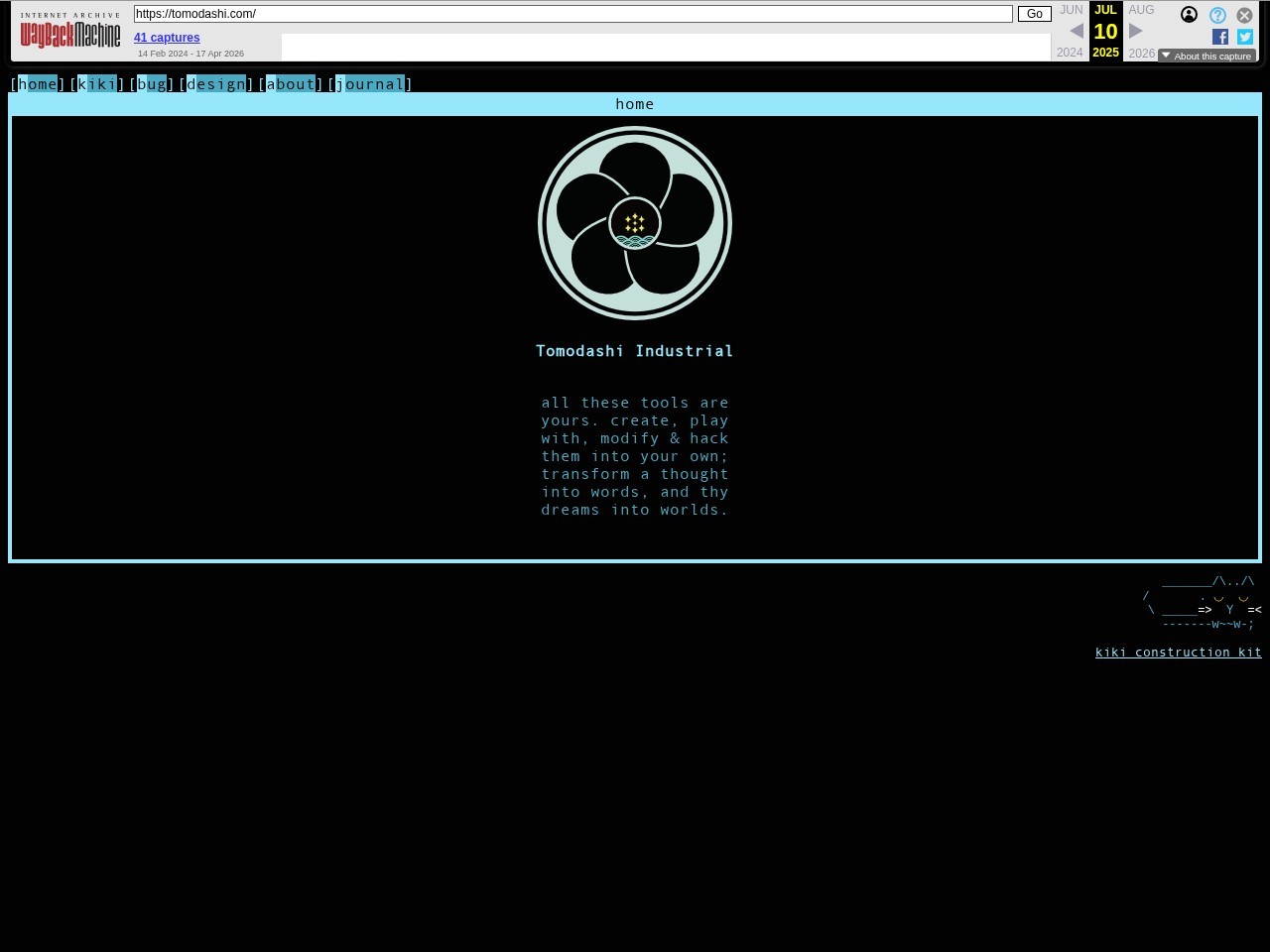Open the kiki navigation tab
Image resolution: width=1270 pixels, height=952 pixels.
pos(97,84)
